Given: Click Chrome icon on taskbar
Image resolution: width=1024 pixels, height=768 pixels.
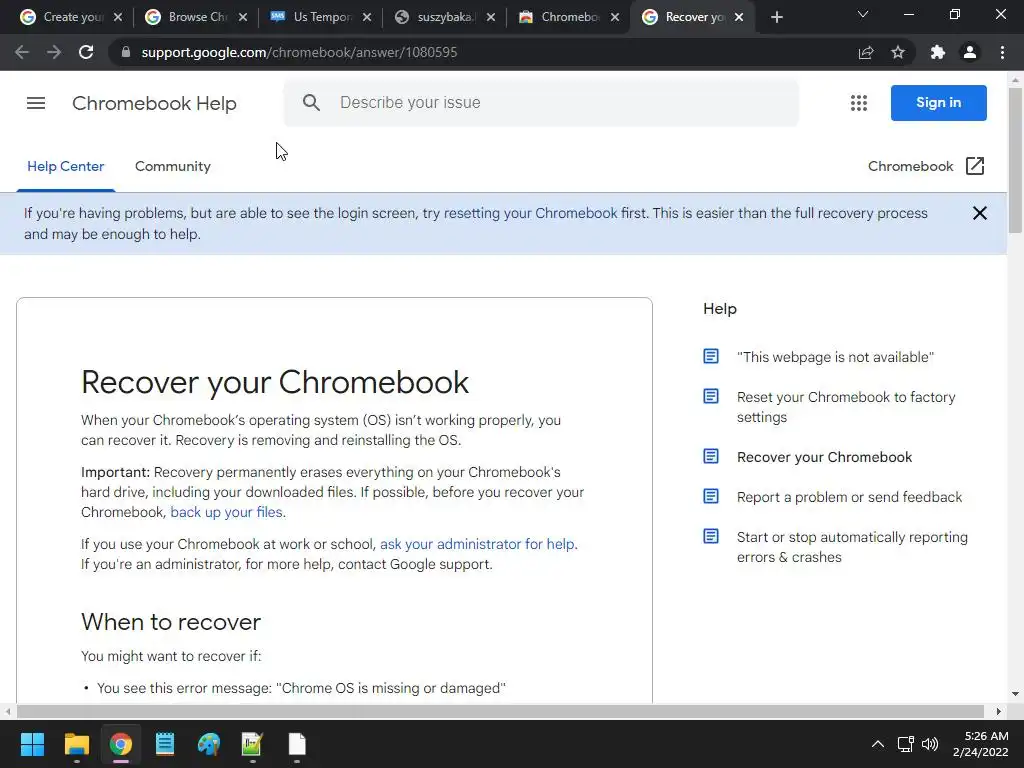Looking at the screenshot, I should tap(121, 744).
